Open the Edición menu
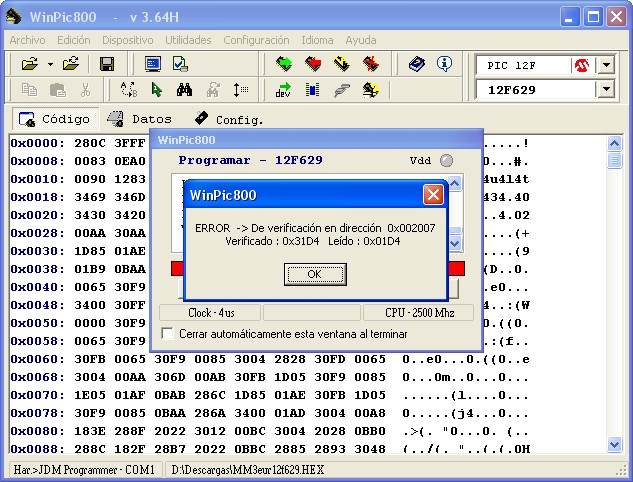The image size is (633, 482). tap(74, 40)
